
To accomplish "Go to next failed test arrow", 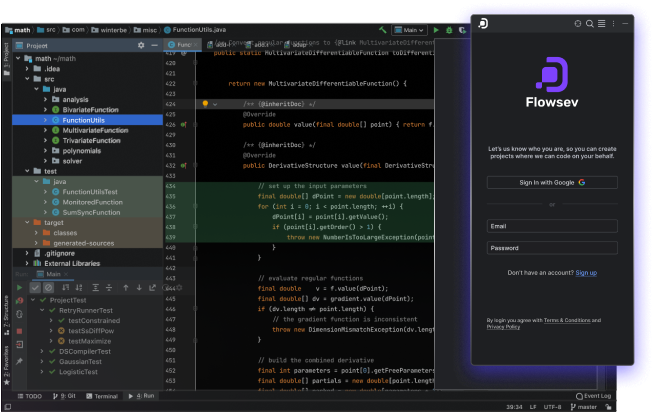I will pos(139,287).
